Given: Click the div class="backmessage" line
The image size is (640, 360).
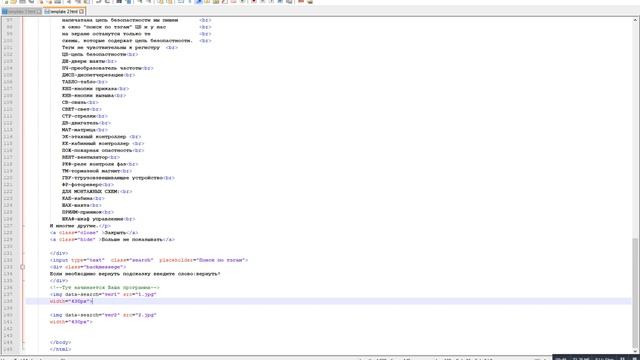Looking at the screenshot, I should (87, 267).
